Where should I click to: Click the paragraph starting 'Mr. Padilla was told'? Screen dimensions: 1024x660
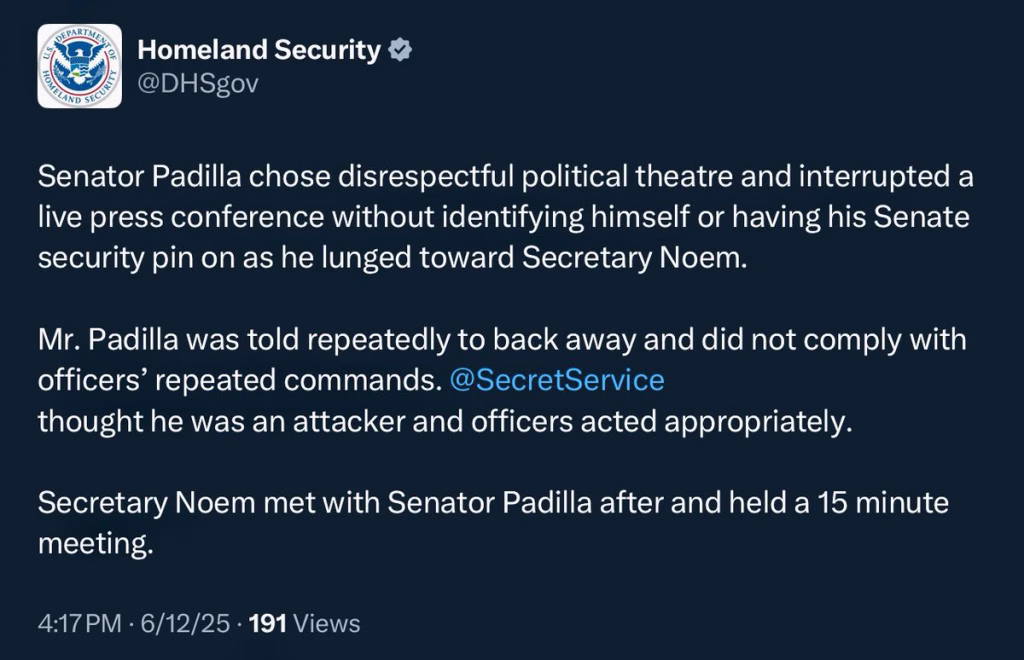[x=502, y=380]
